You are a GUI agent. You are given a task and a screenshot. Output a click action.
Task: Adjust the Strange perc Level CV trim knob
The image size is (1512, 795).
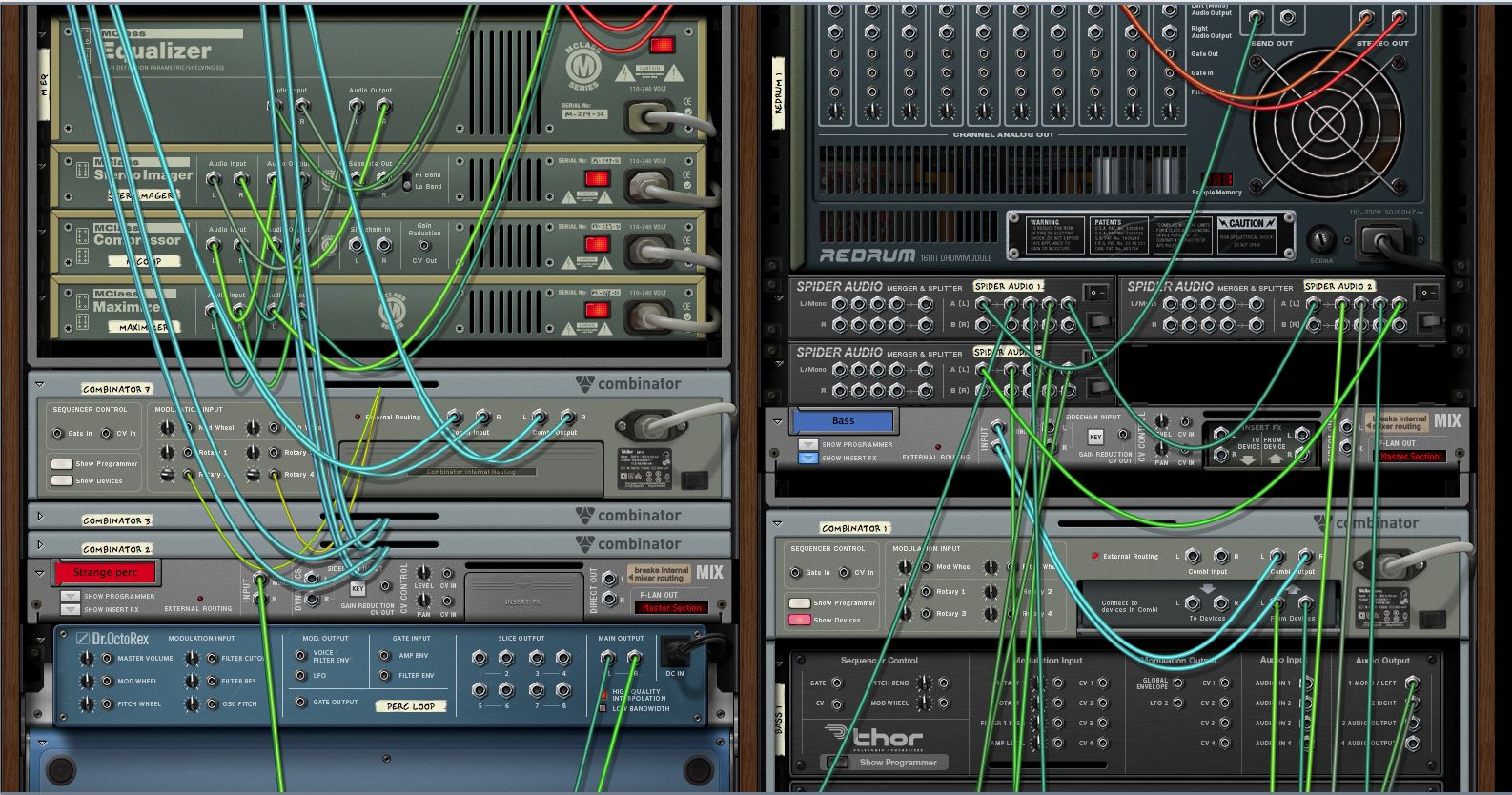[x=423, y=575]
